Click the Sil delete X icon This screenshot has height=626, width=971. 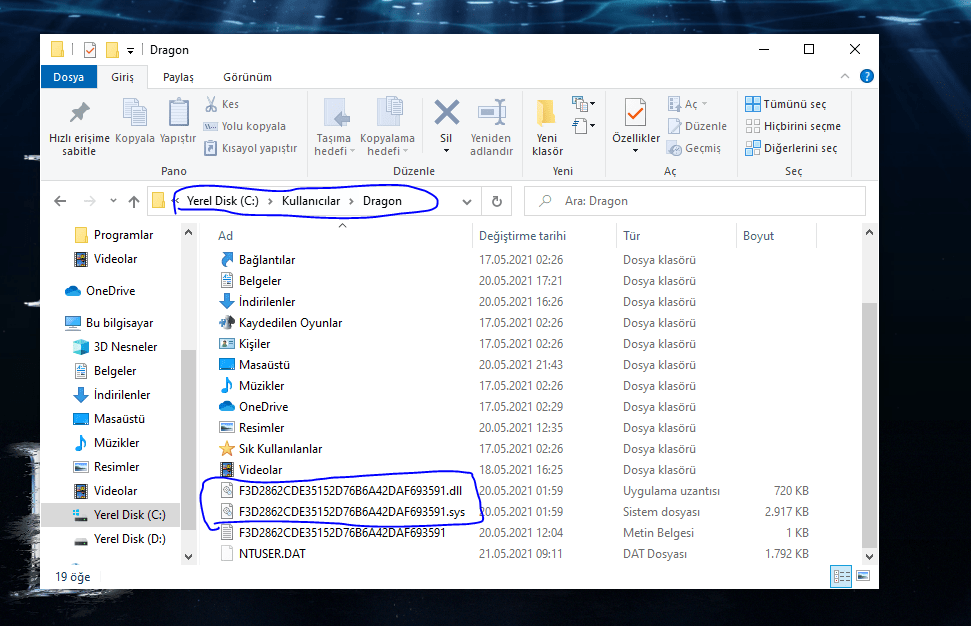coord(446,113)
